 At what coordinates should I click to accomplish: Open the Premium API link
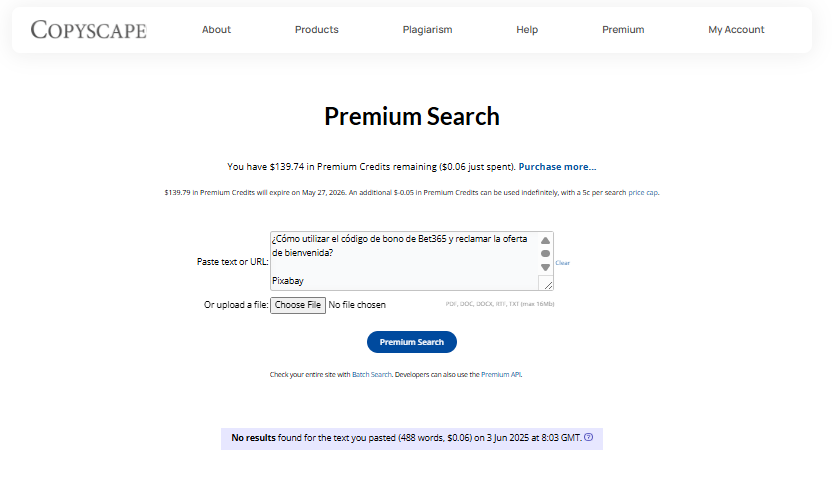coord(501,374)
